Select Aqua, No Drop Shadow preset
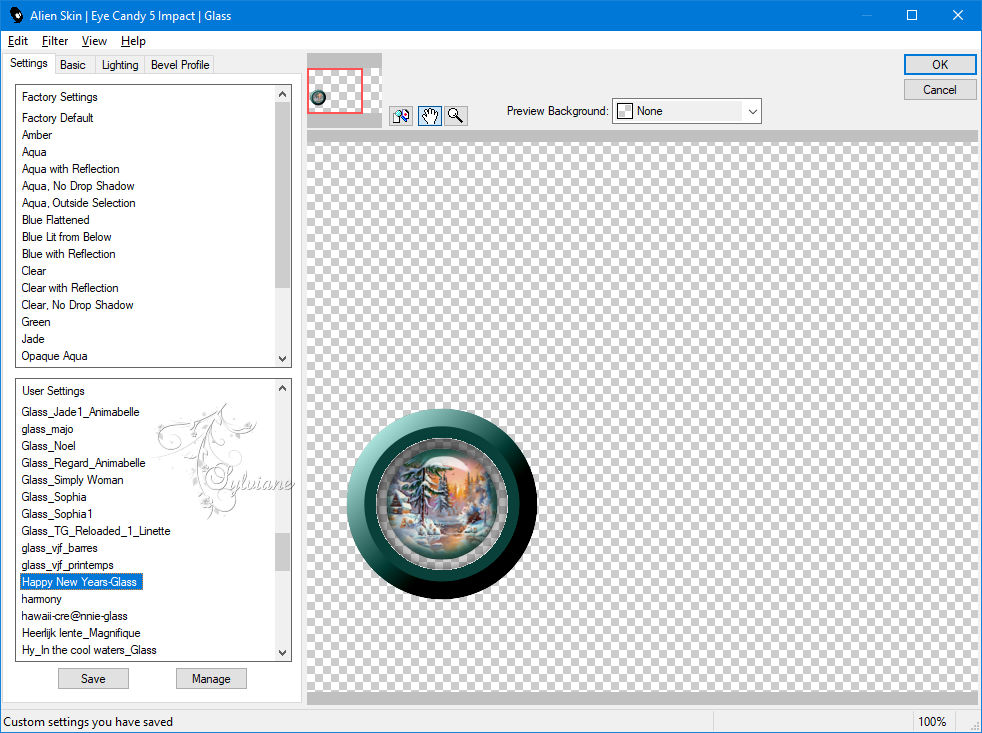 point(78,185)
